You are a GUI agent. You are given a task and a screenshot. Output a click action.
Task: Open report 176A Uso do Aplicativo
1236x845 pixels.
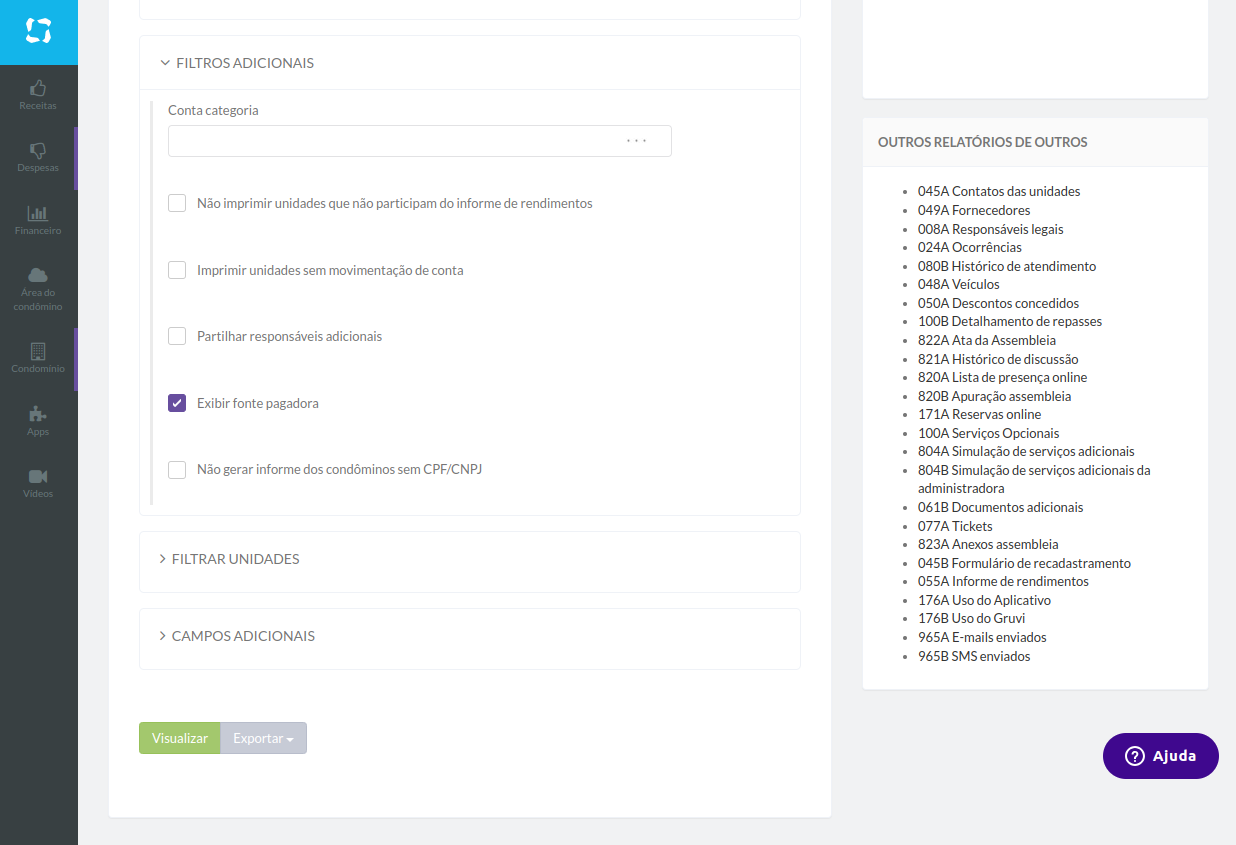984,600
